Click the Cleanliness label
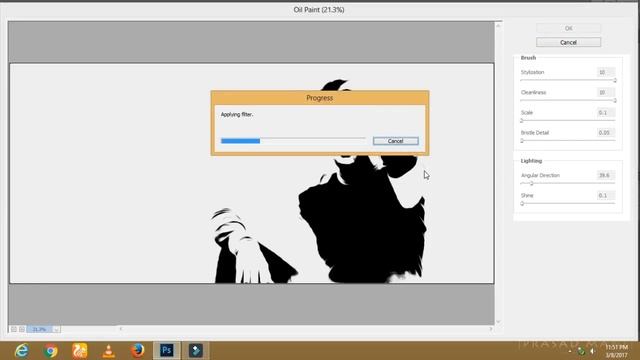640x360 pixels. click(533, 93)
